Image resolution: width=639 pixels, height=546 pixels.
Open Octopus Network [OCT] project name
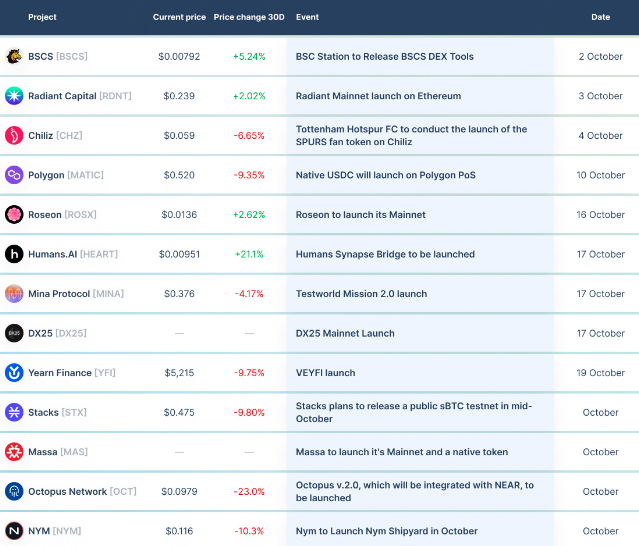[x=82, y=491]
